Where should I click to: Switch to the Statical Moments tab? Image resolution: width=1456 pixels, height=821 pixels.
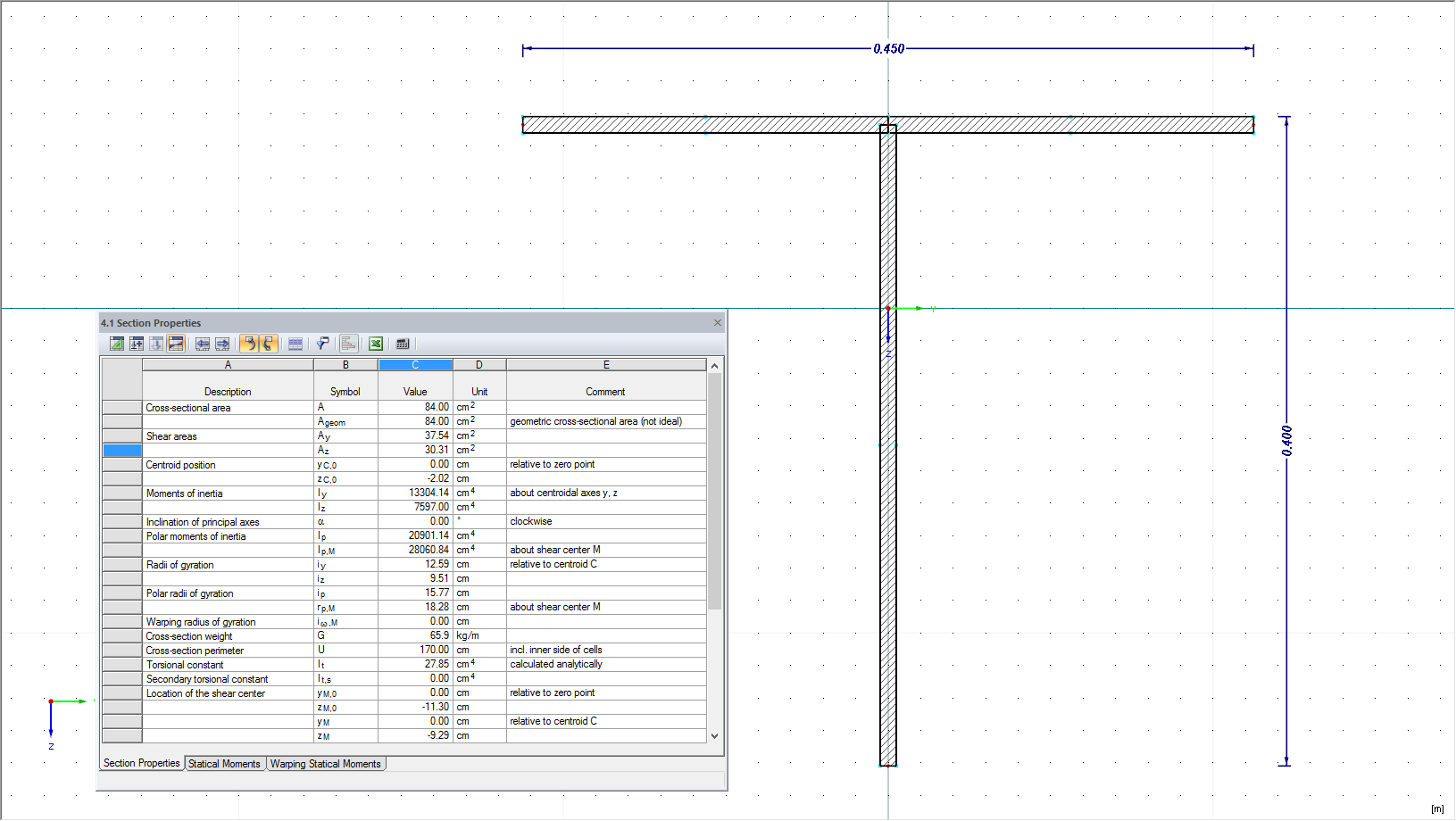coord(225,764)
